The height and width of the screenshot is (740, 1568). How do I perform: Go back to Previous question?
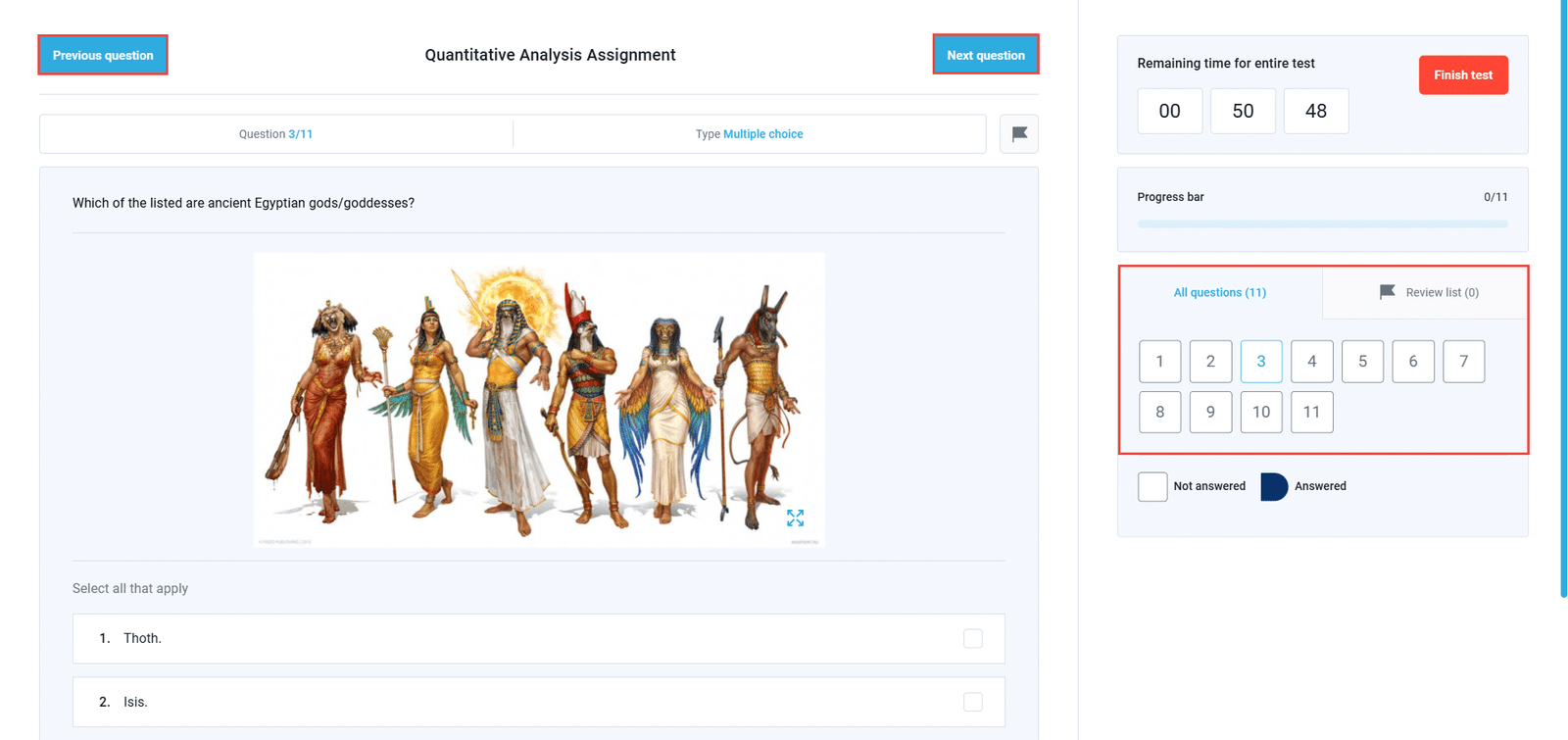coord(103,55)
